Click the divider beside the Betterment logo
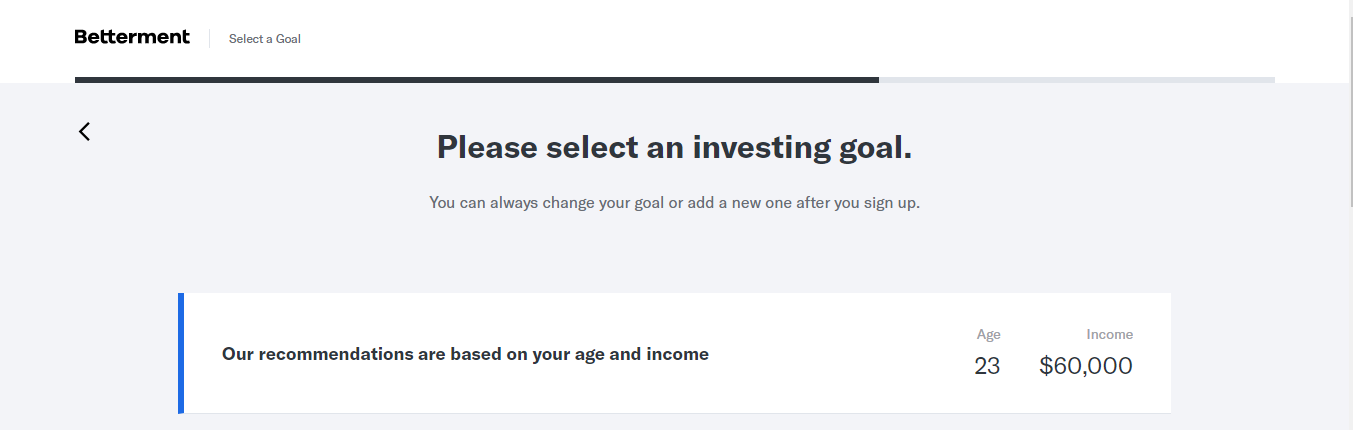 point(210,39)
